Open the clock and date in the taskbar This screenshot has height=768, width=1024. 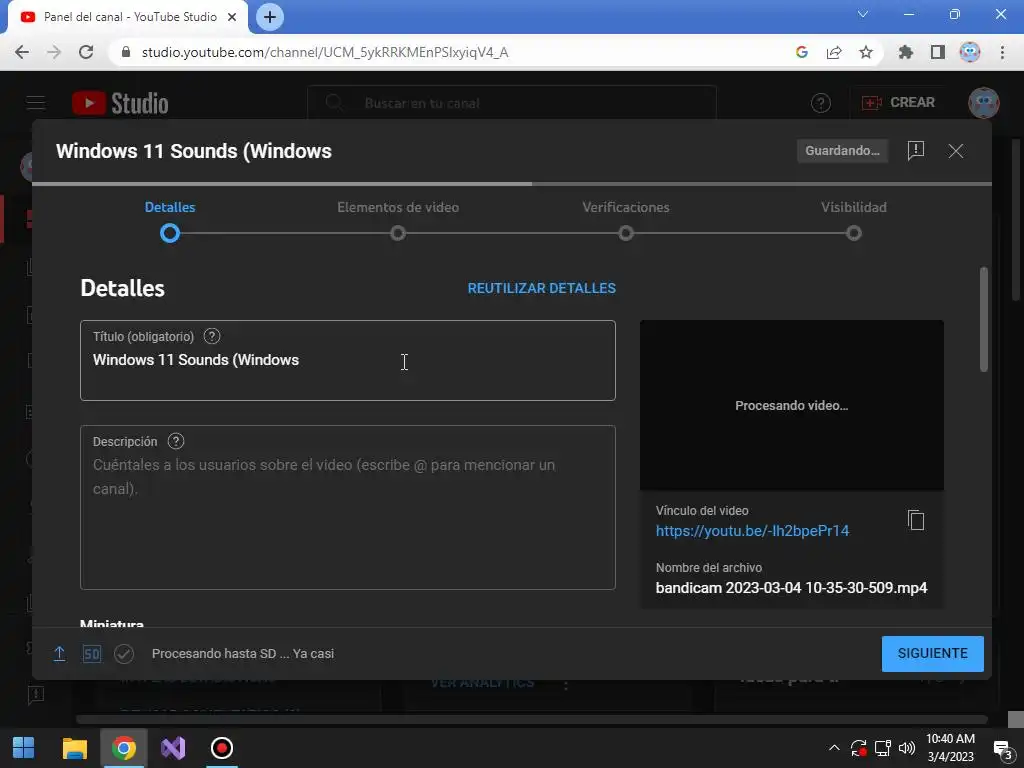pos(950,748)
